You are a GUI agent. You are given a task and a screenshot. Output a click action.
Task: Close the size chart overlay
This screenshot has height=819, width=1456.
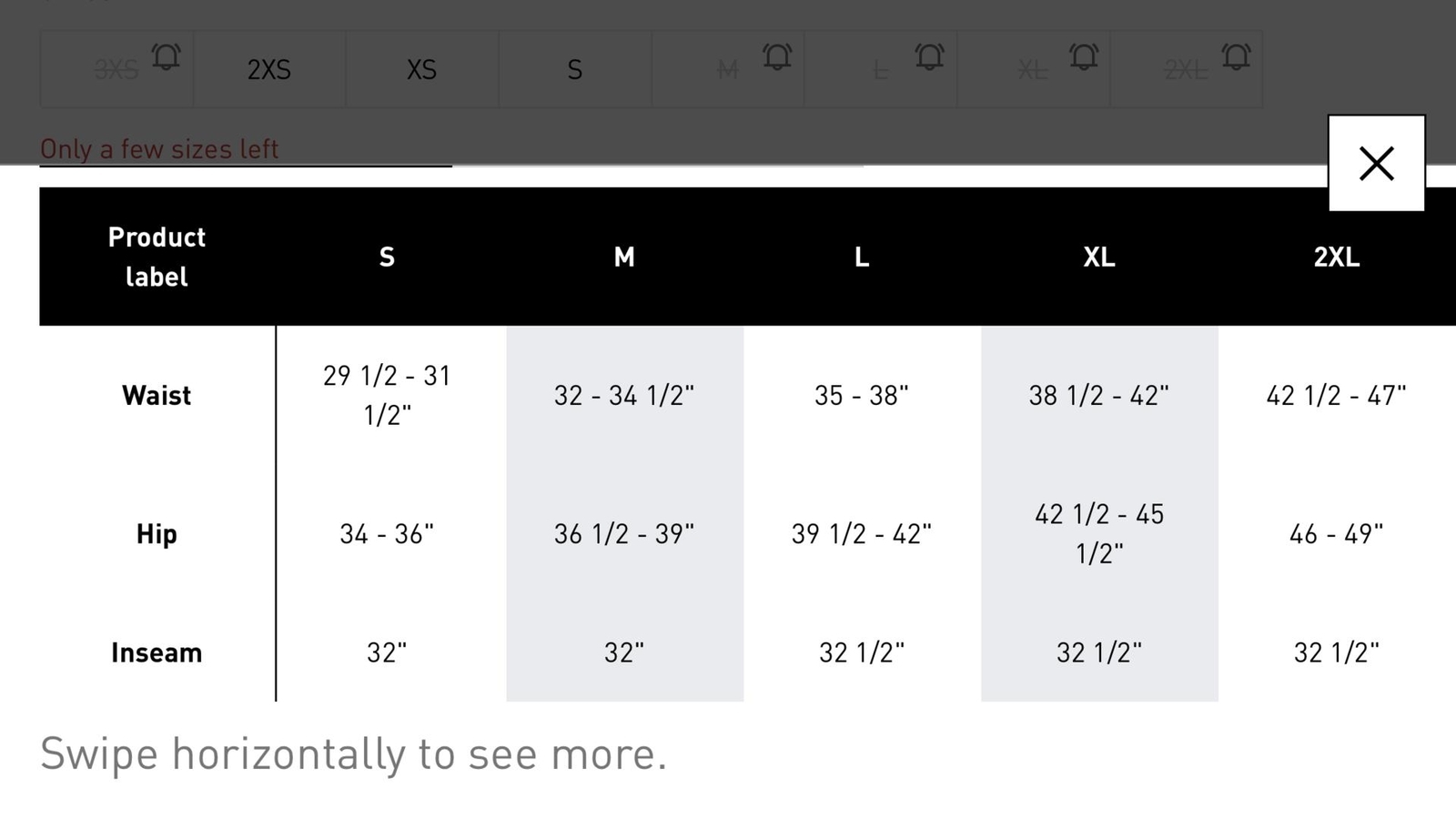coord(1376,164)
